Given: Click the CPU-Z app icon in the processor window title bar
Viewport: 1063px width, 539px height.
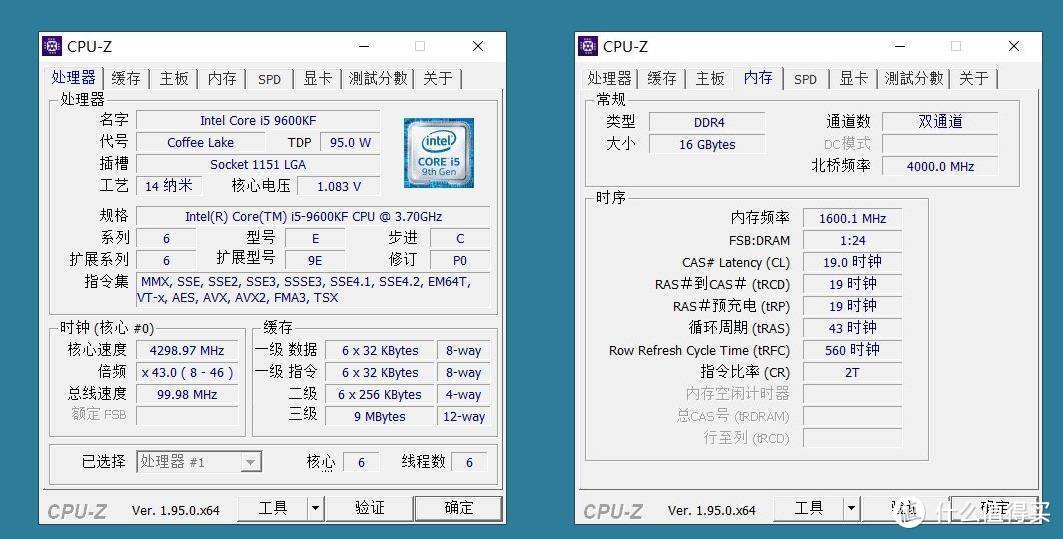Looking at the screenshot, I should click(52, 46).
